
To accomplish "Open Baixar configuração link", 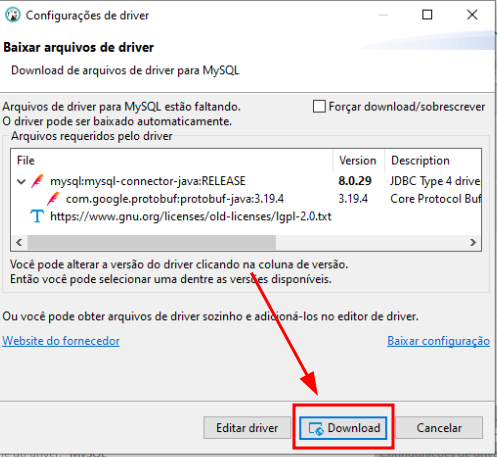I will click(x=438, y=341).
